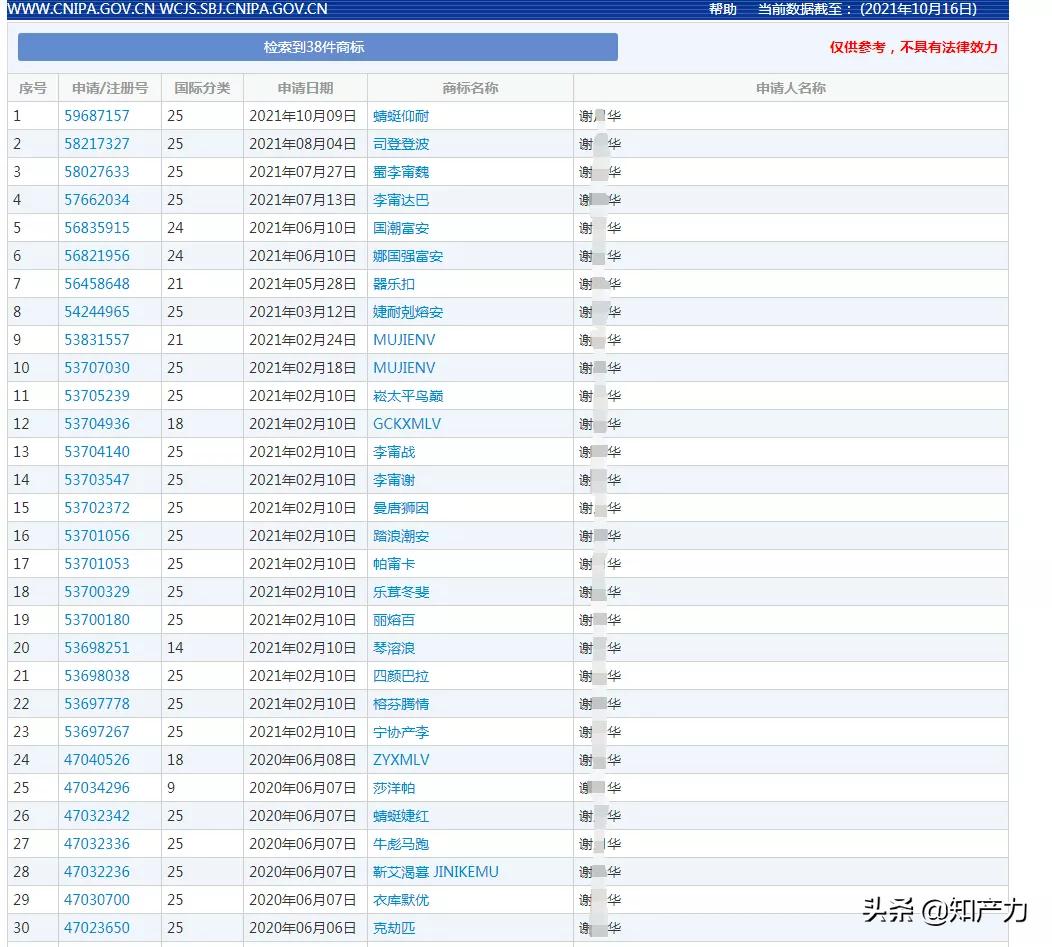Open registration number 53698251
Viewport: 1052px width, 947px height.
coord(97,647)
